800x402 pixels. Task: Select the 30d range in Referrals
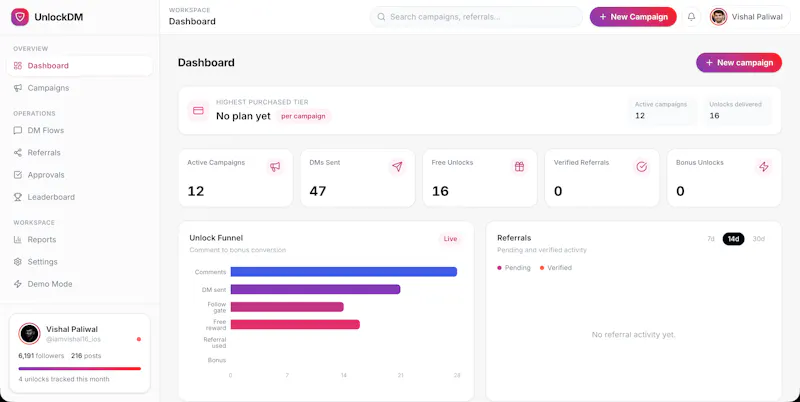click(x=759, y=239)
